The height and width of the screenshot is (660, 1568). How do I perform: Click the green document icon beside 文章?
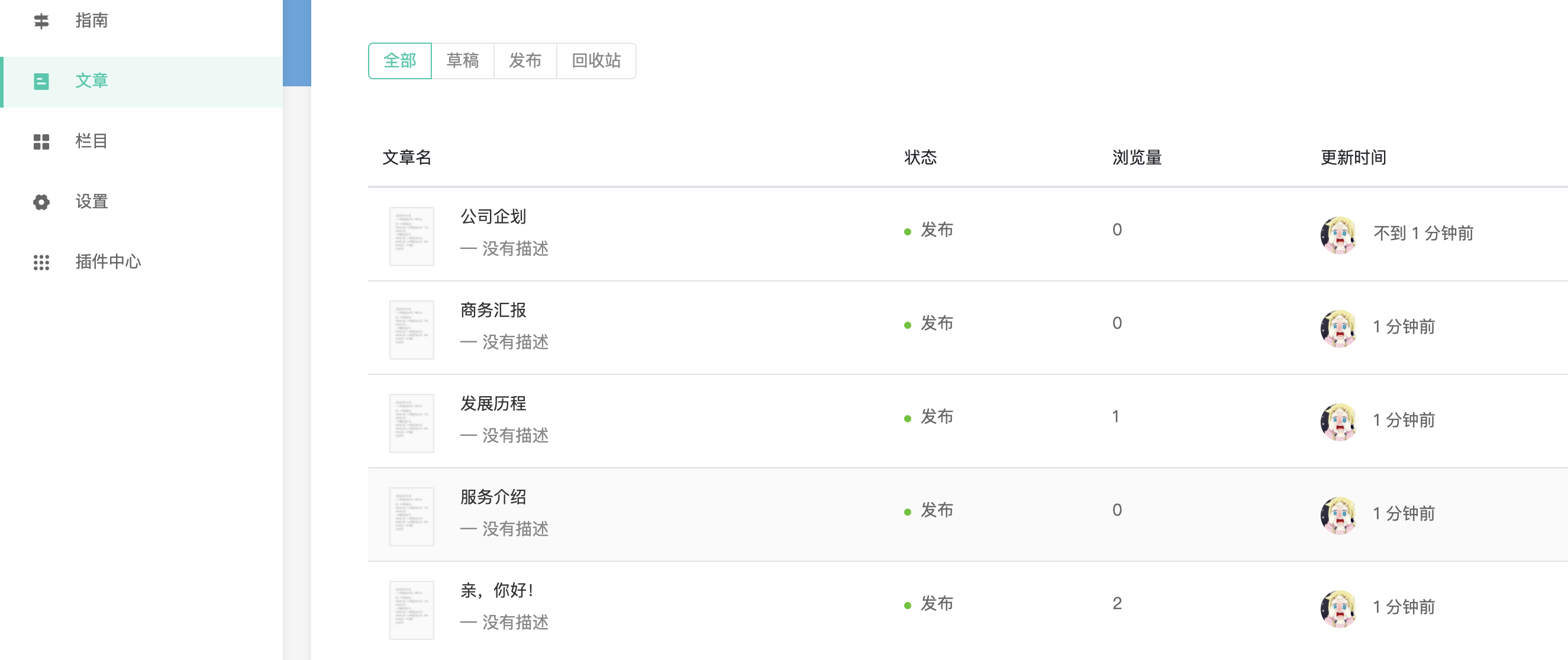41,82
